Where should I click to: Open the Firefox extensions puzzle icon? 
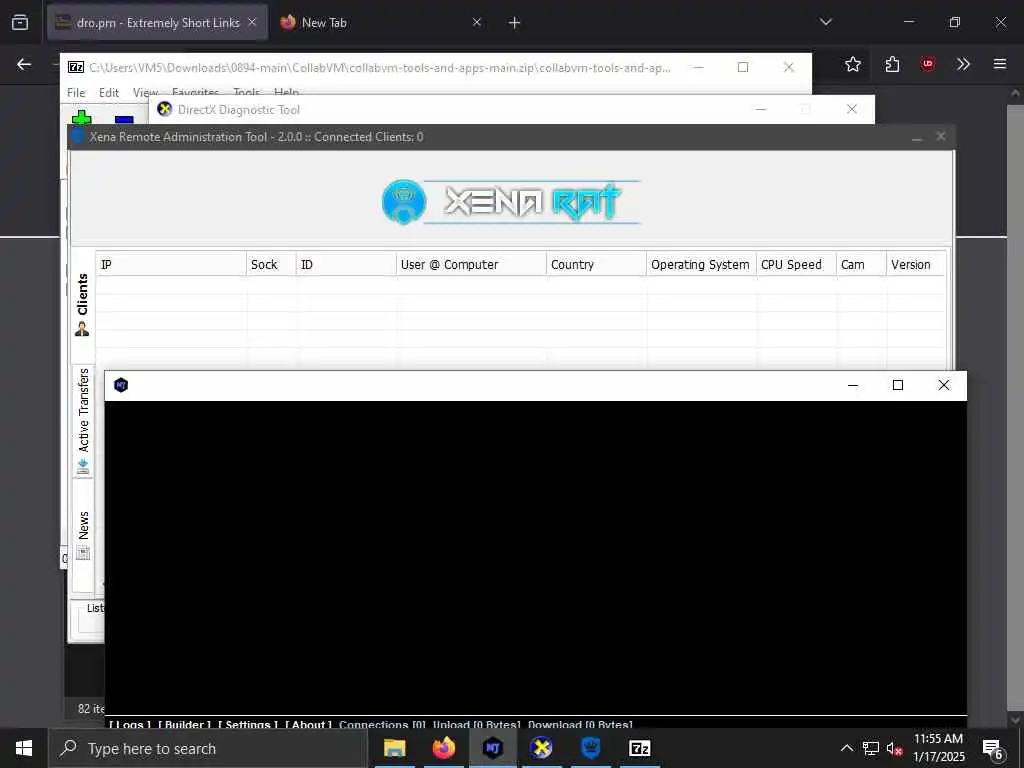pyautogui.click(x=892, y=64)
